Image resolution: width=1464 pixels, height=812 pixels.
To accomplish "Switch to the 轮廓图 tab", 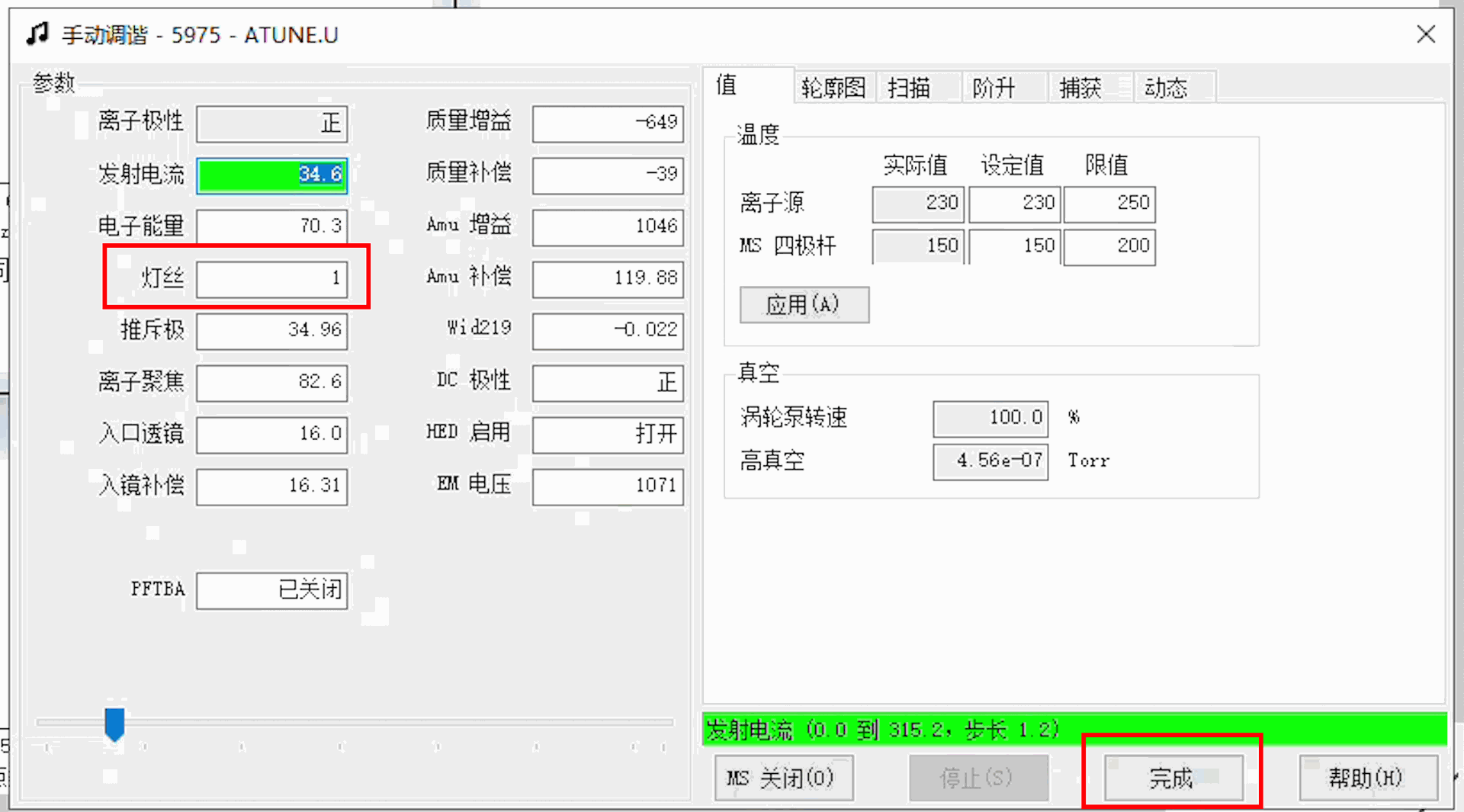I will tap(833, 88).
